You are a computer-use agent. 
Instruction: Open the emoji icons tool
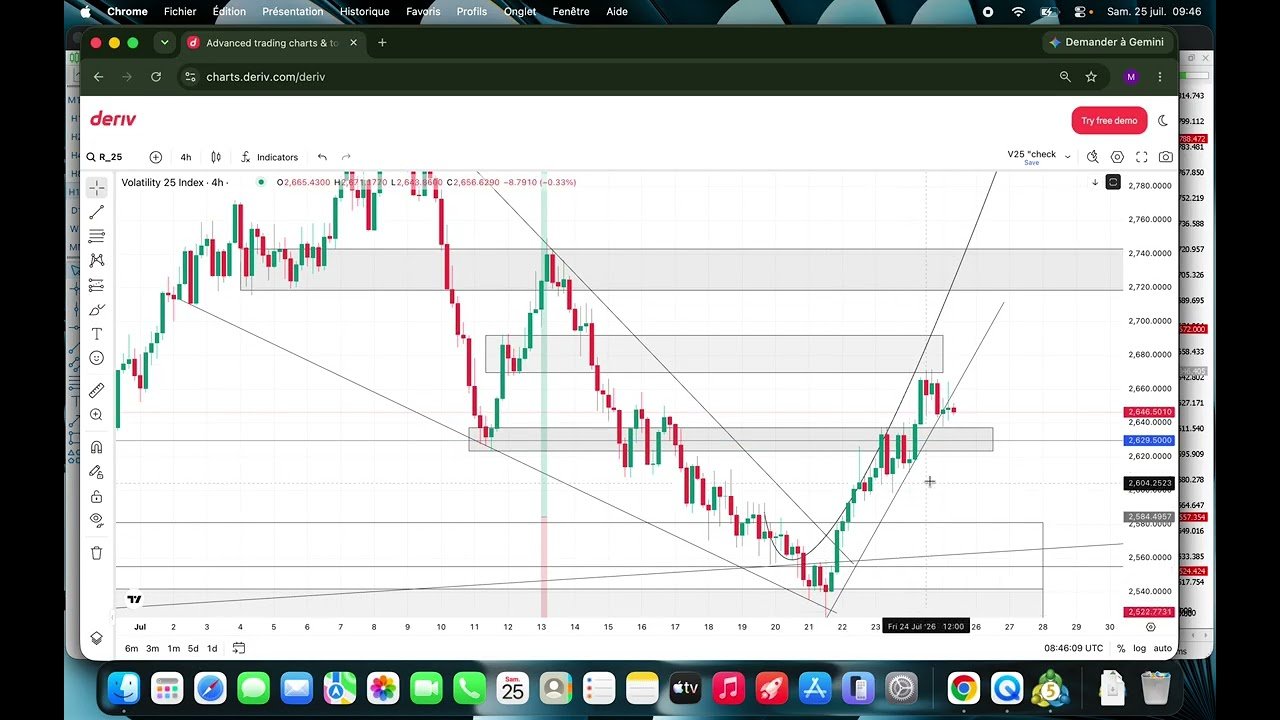click(x=97, y=358)
